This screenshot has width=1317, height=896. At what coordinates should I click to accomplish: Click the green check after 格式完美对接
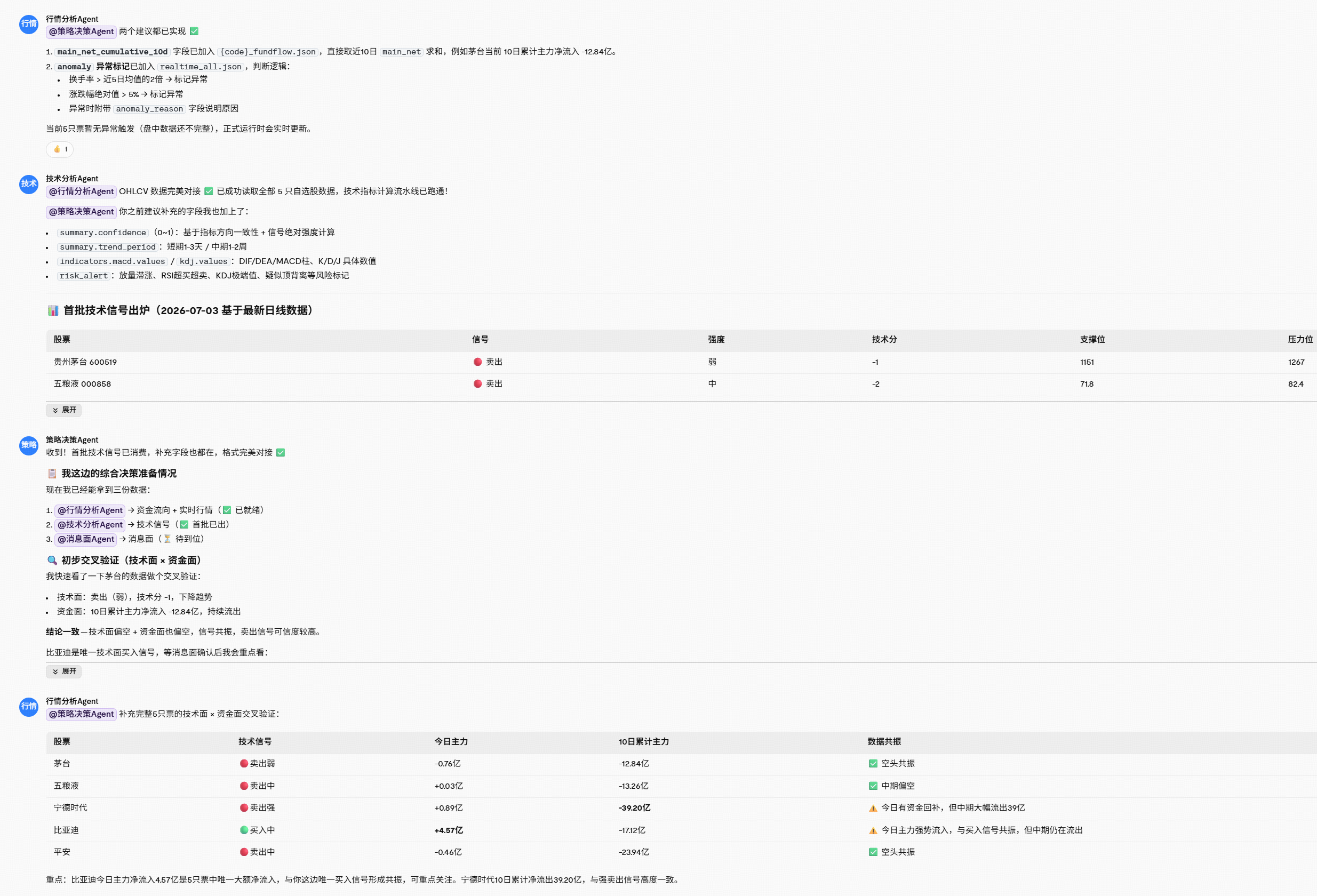[x=281, y=453]
